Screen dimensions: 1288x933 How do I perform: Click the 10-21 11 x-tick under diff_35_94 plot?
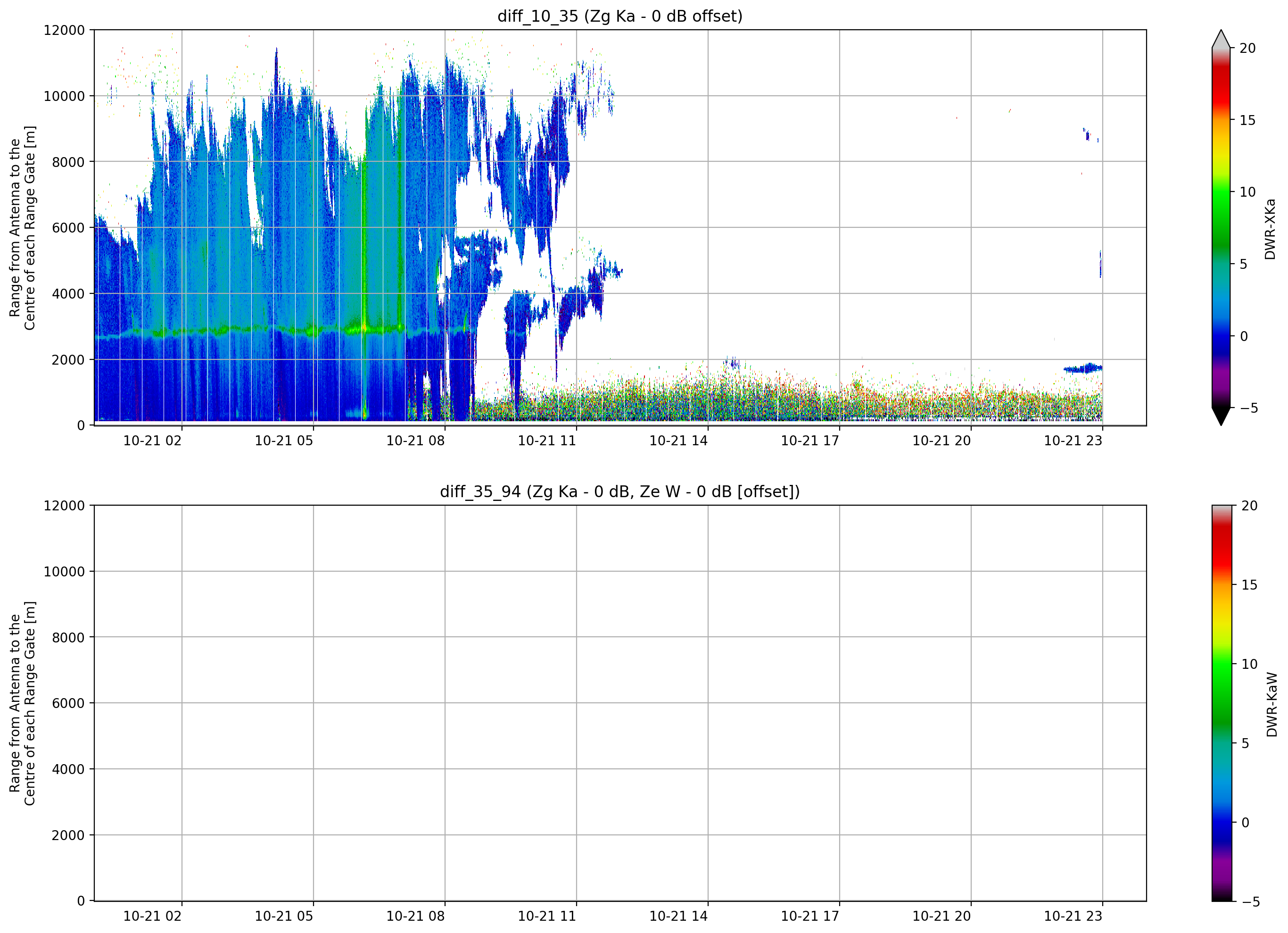click(547, 916)
